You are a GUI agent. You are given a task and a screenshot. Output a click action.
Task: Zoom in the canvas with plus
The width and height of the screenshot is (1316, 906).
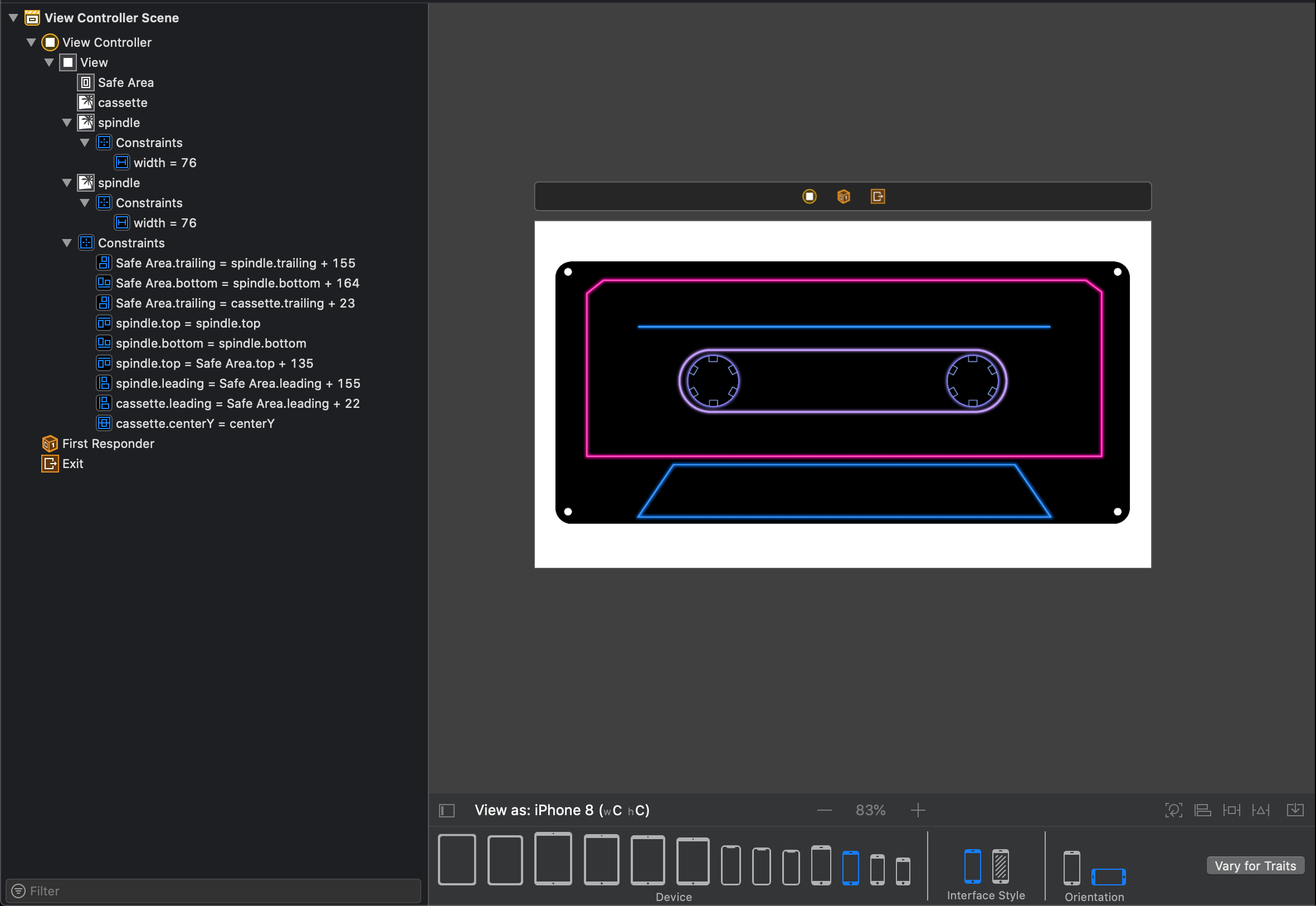[918, 810]
